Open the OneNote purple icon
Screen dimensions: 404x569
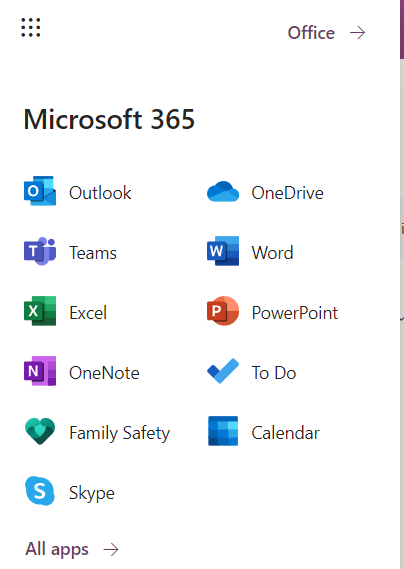tap(40, 371)
